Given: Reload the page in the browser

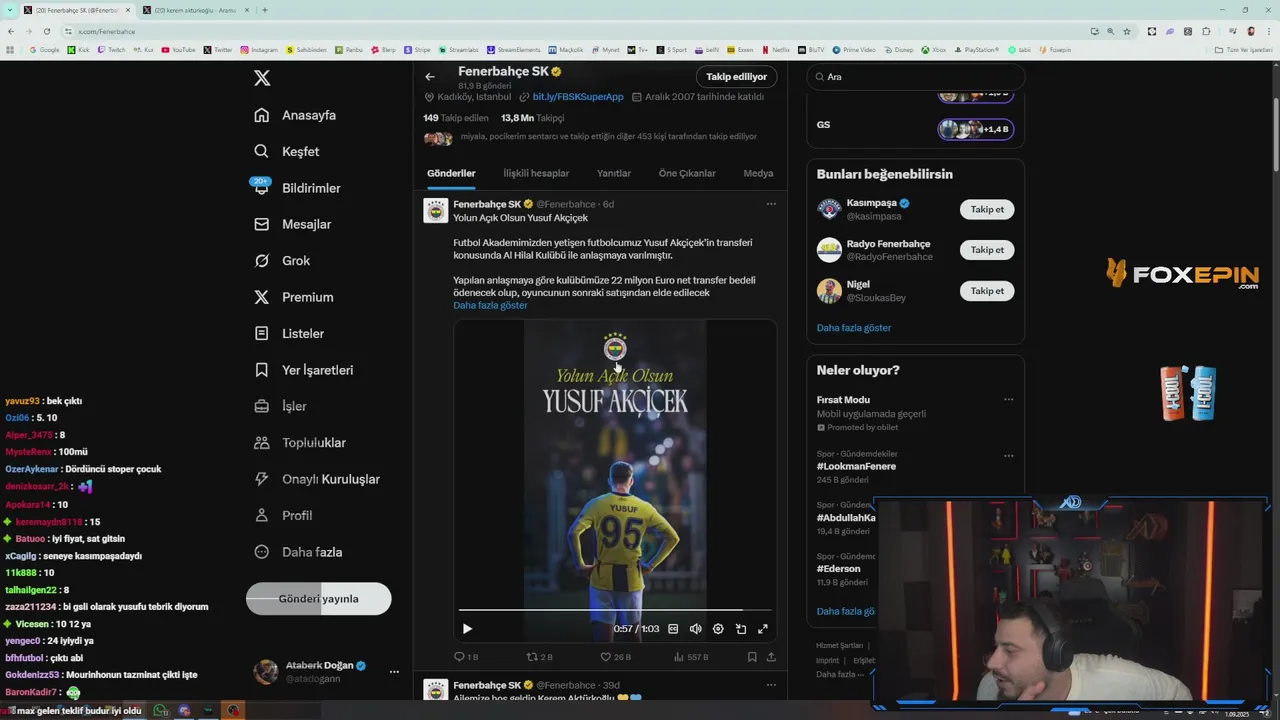Looking at the screenshot, I should (46, 31).
